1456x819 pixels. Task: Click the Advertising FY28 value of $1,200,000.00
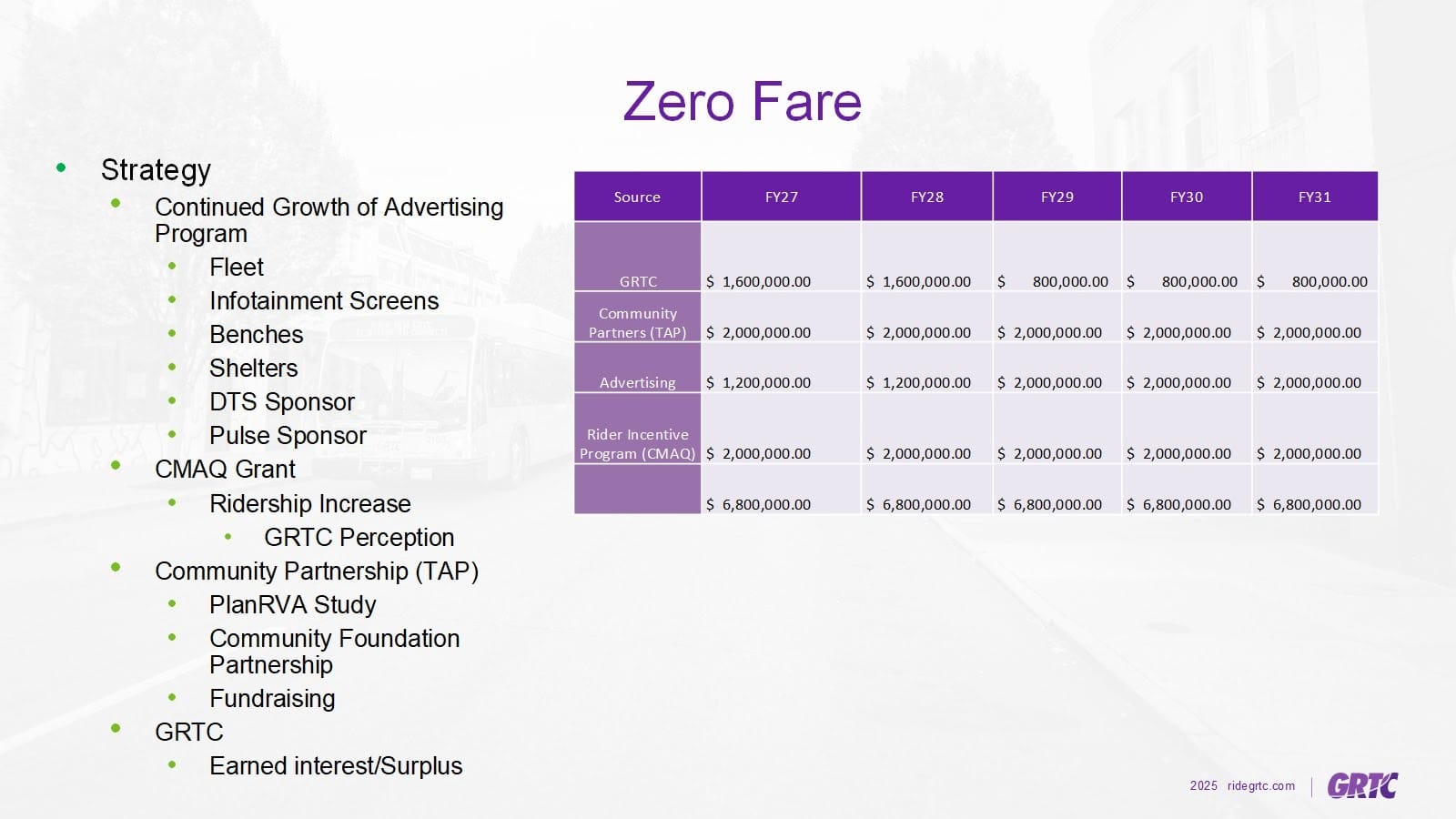[x=919, y=382]
